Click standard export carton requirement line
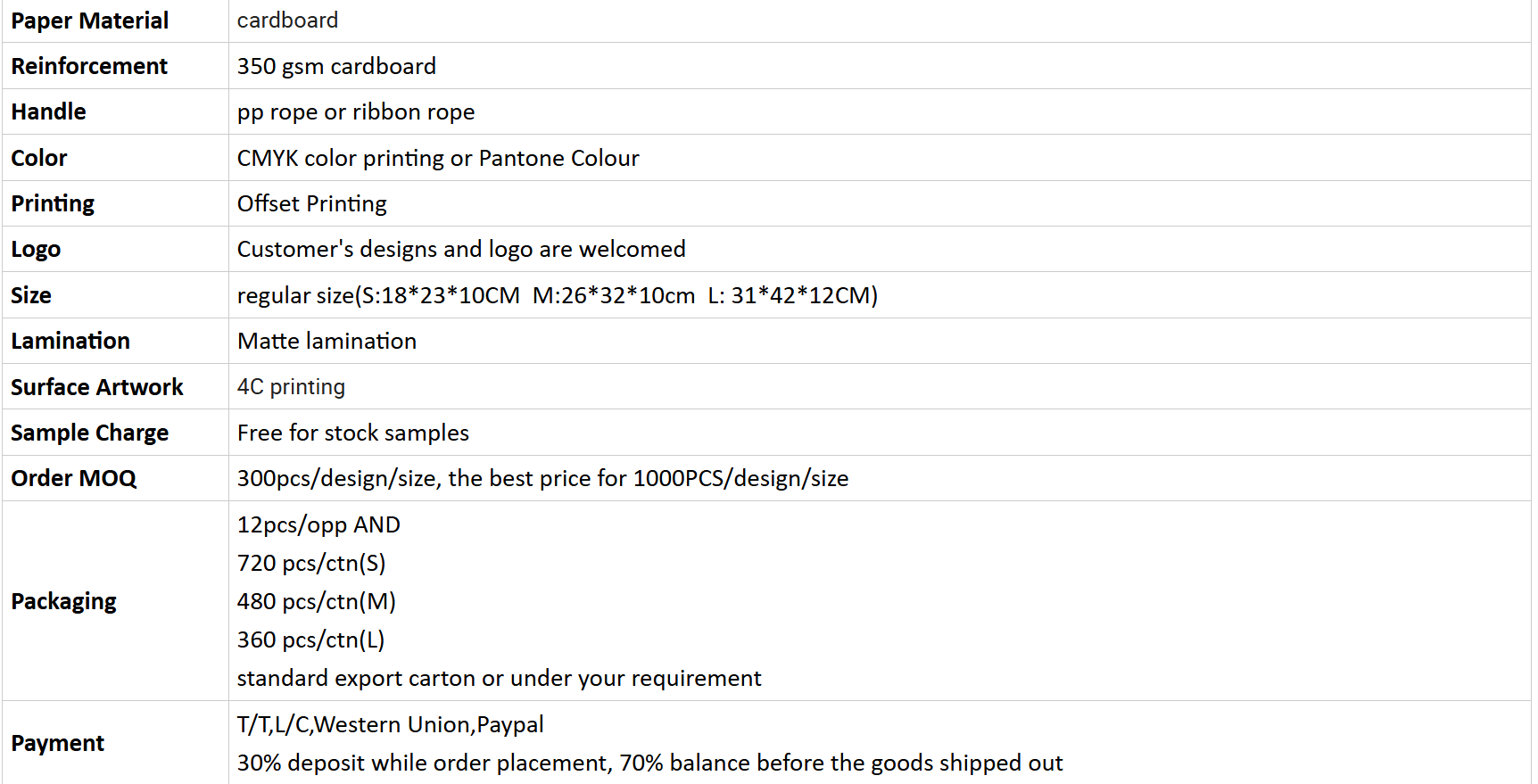Viewport: 1538px width, 784px height. pyautogui.click(x=499, y=679)
